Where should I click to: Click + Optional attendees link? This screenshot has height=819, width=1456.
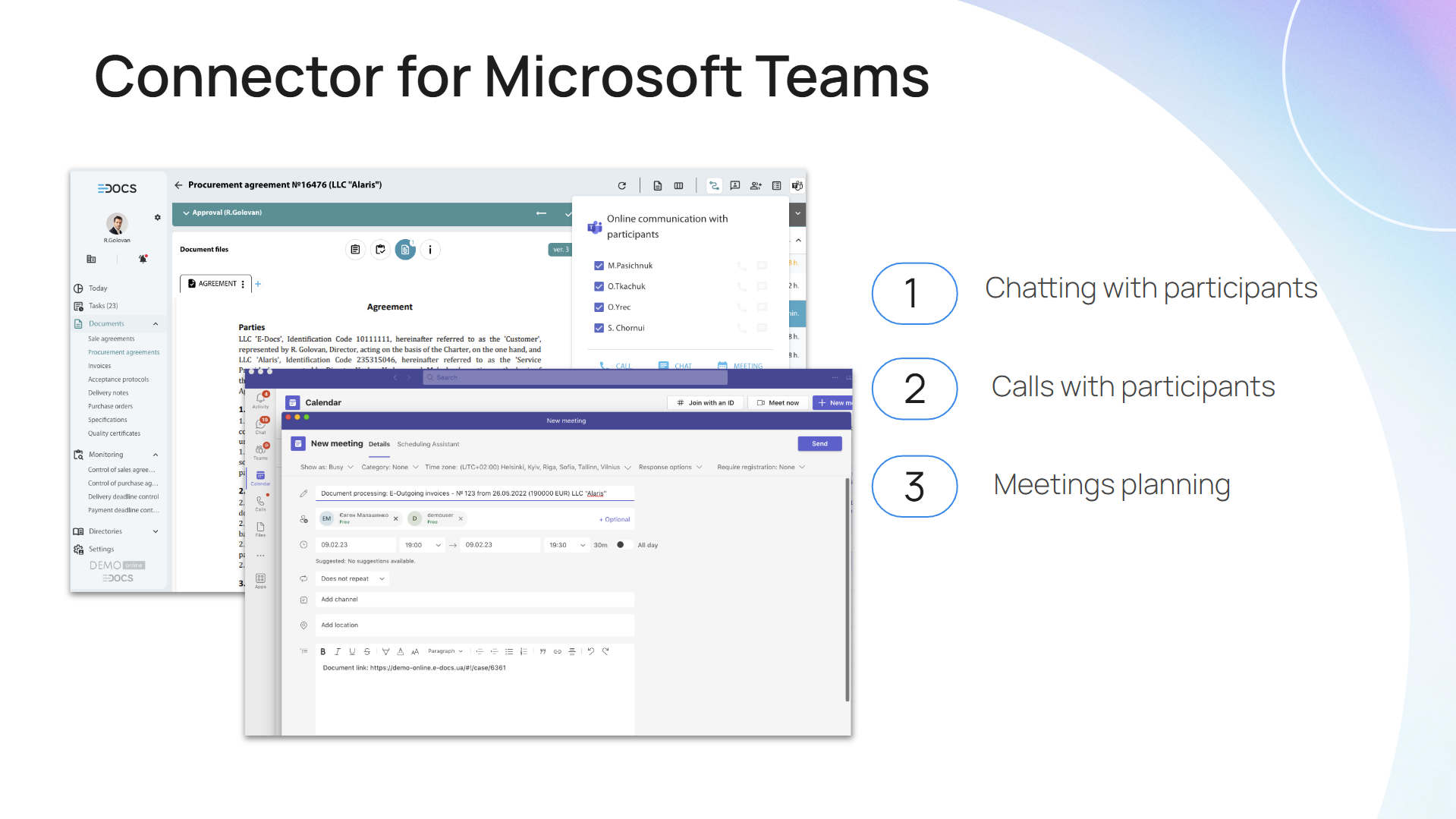[615, 520]
